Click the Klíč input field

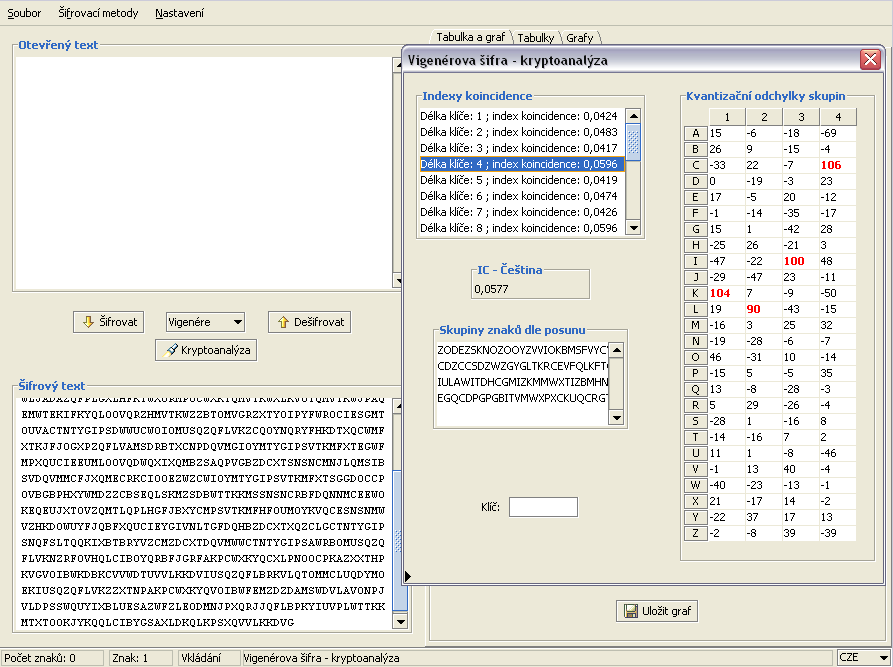[x=543, y=507]
